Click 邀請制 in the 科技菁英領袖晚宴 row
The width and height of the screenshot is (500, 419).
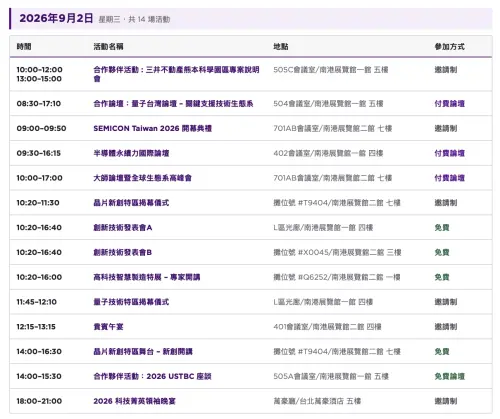coord(446,401)
